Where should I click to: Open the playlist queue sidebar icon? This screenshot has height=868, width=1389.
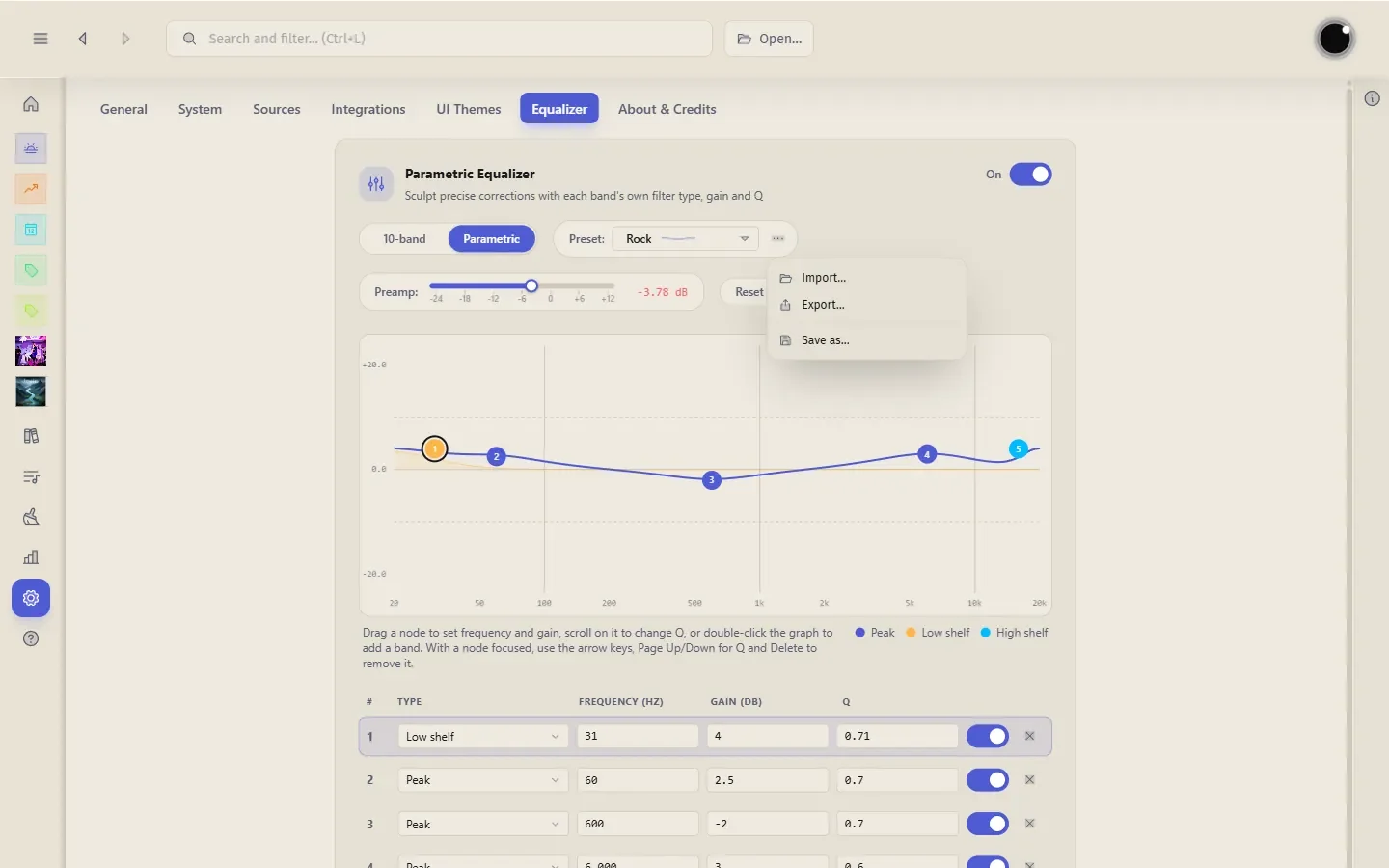pyautogui.click(x=31, y=476)
